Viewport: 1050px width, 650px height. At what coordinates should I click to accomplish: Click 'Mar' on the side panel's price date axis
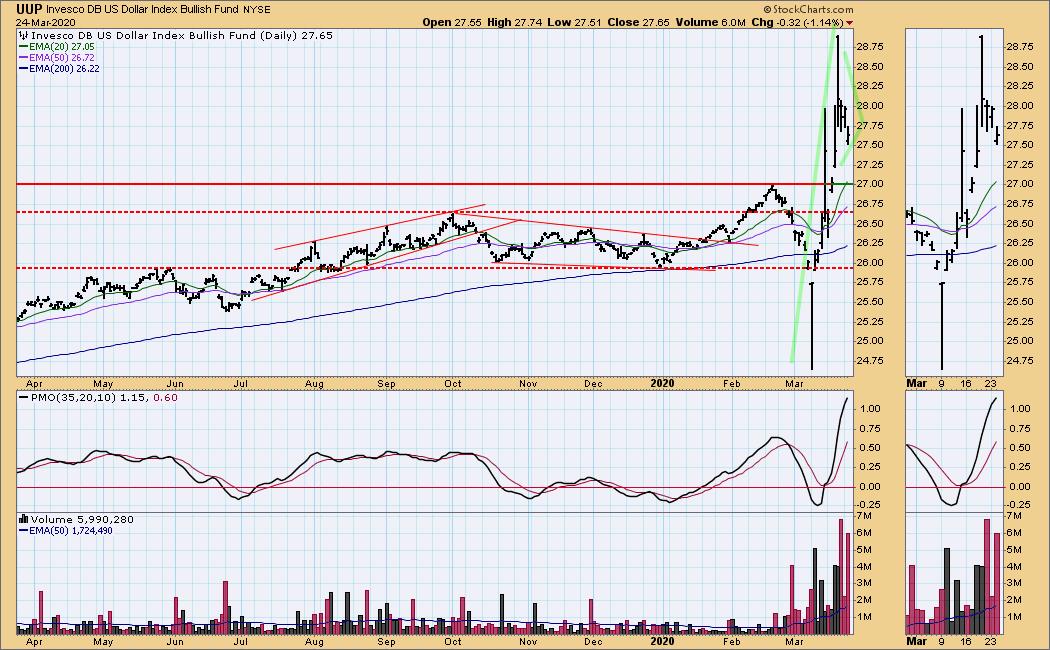click(916, 384)
